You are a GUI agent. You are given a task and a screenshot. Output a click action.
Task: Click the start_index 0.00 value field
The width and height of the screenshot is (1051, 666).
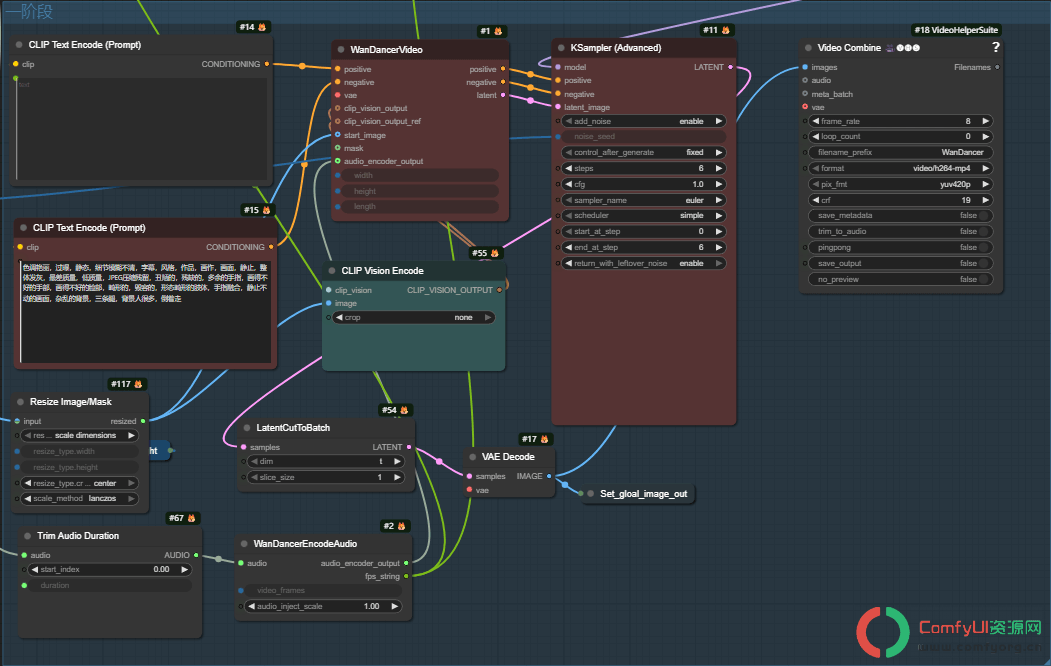111,570
